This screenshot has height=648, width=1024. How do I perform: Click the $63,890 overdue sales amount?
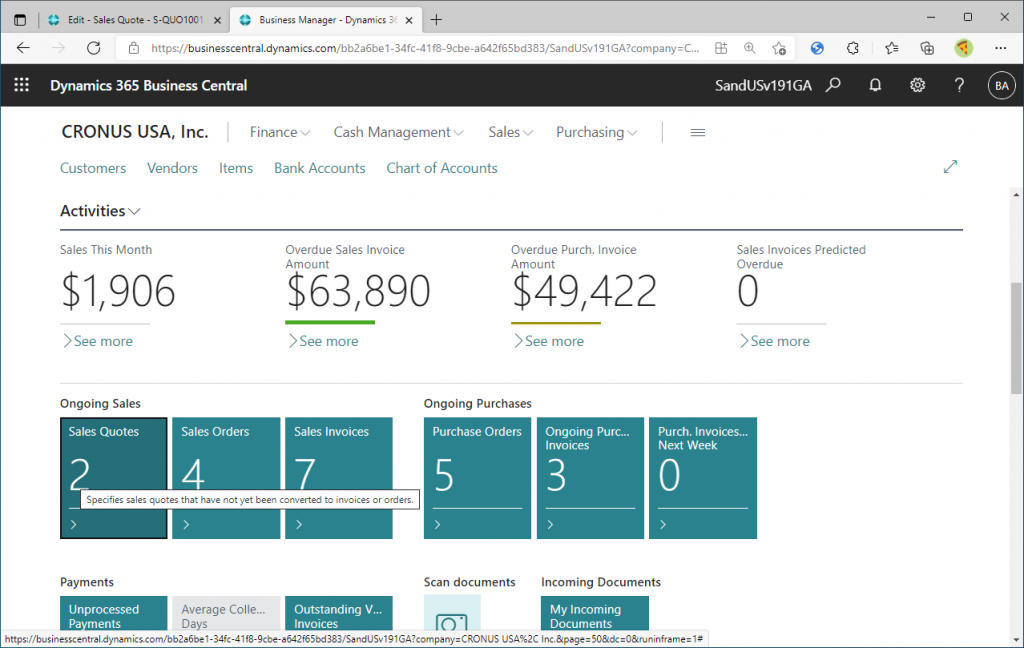359,291
